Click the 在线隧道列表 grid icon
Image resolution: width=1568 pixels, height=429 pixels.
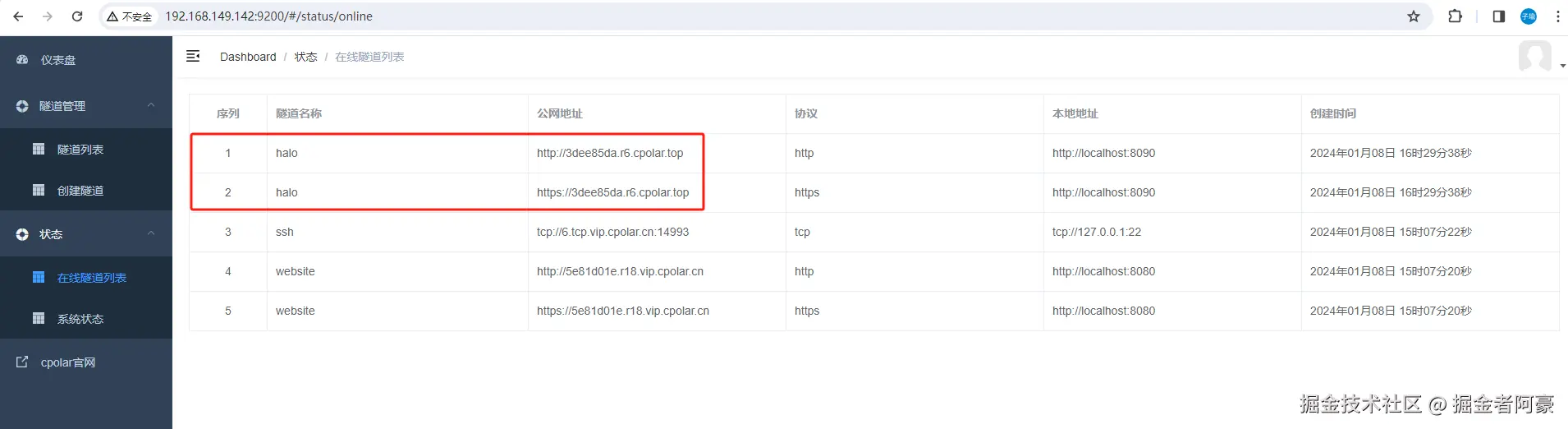(39, 277)
